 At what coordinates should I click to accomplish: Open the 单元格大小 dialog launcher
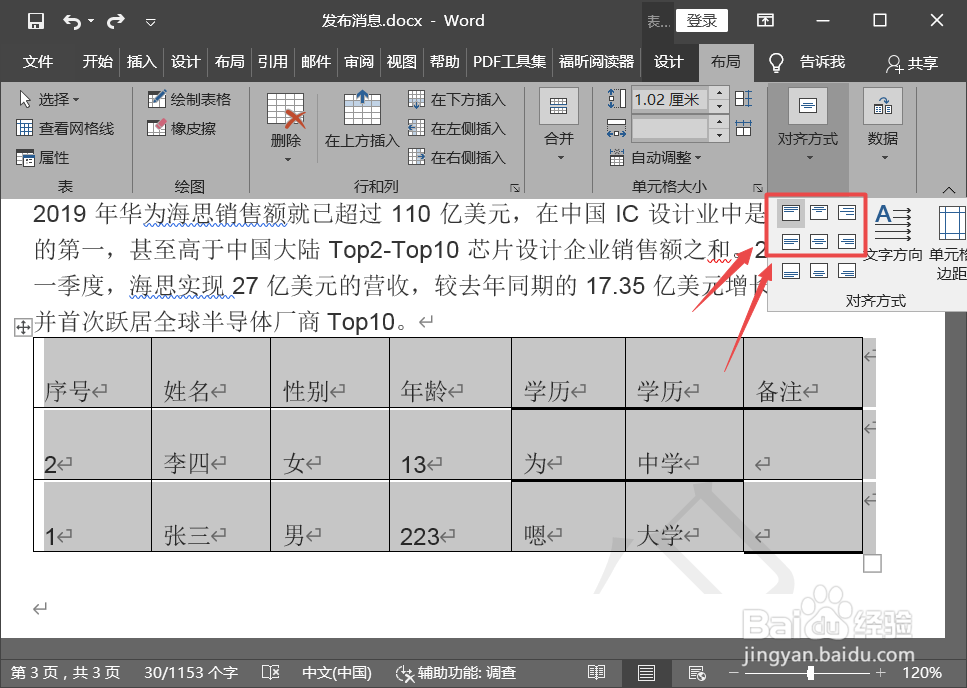click(758, 188)
